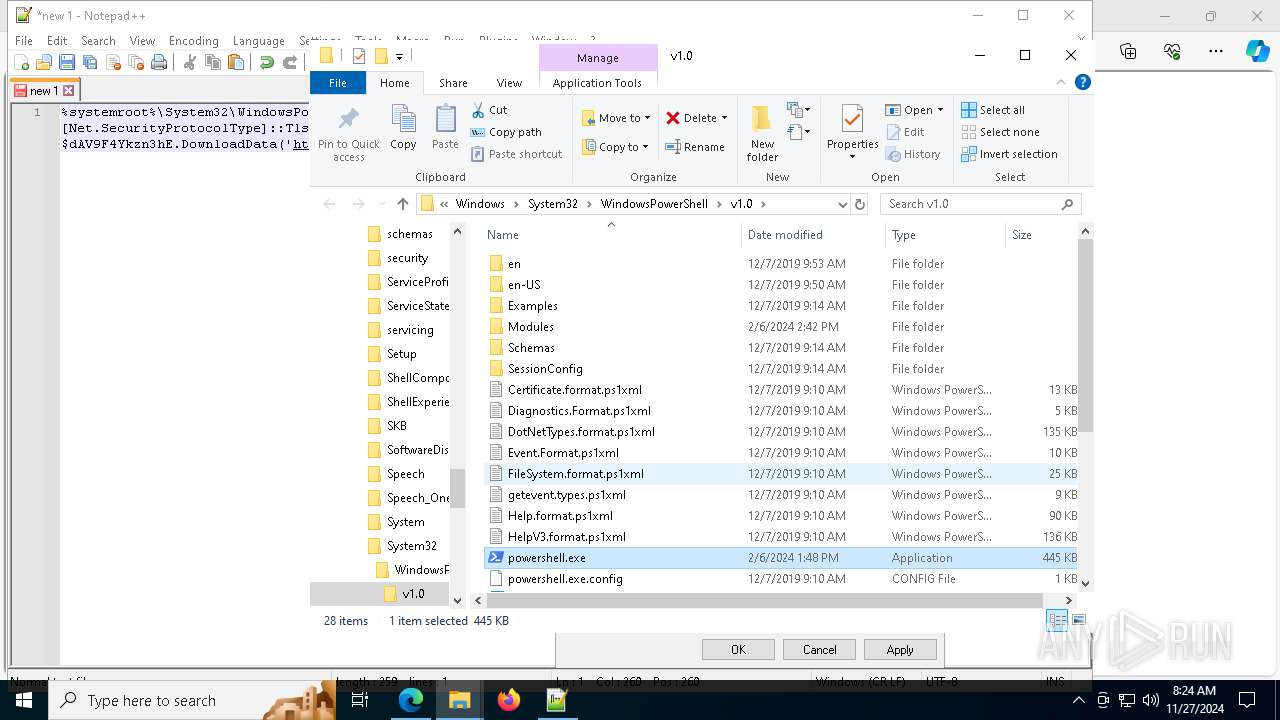1280x720 pixels.
Task: Click large Paste button in Explorer ribbon
Action: pyautogui.click(x=445, y=127)
